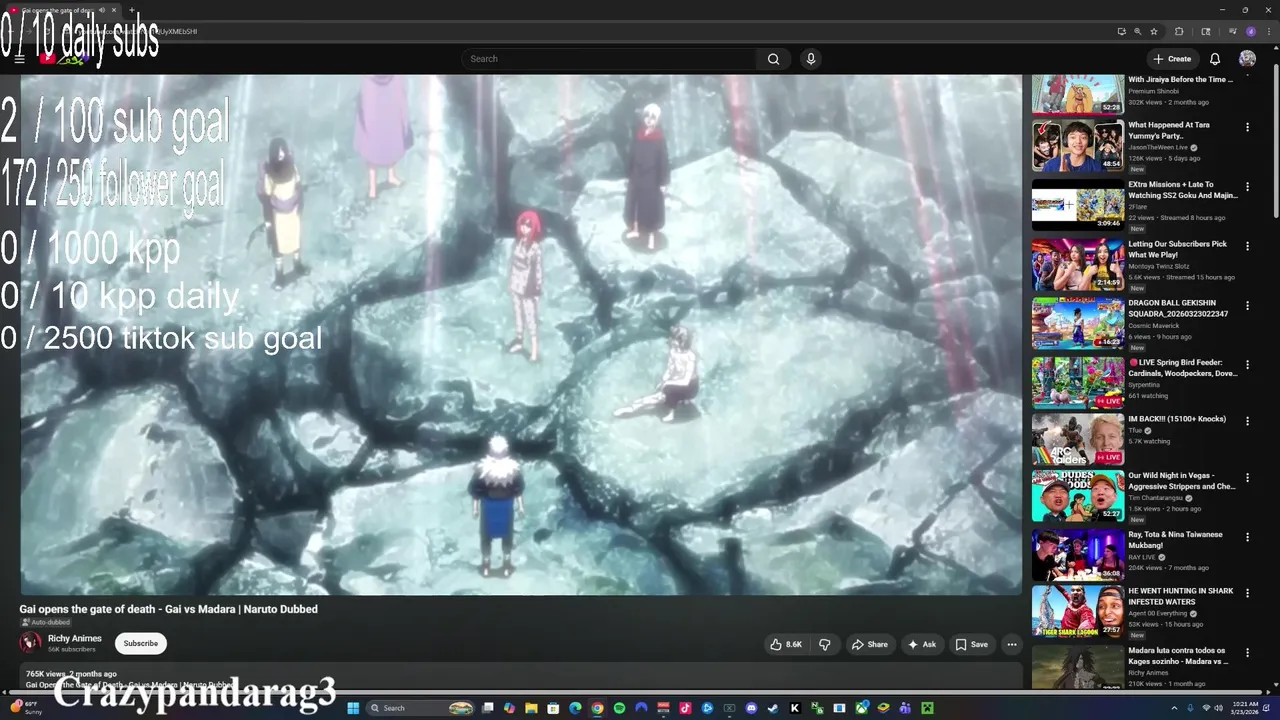Open the YouTube account avatar menu
Viewport: 1280px width, 720px height.
(x=1247, y=59)
